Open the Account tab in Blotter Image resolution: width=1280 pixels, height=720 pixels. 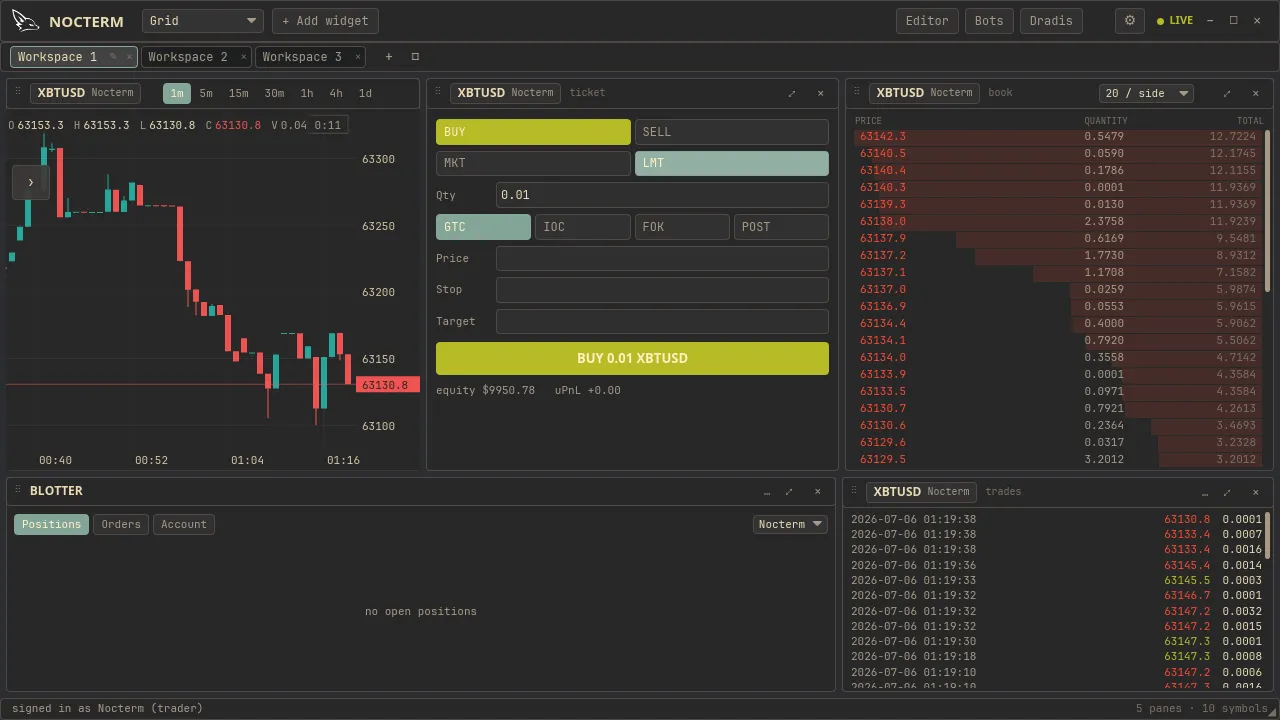point(184,524)
